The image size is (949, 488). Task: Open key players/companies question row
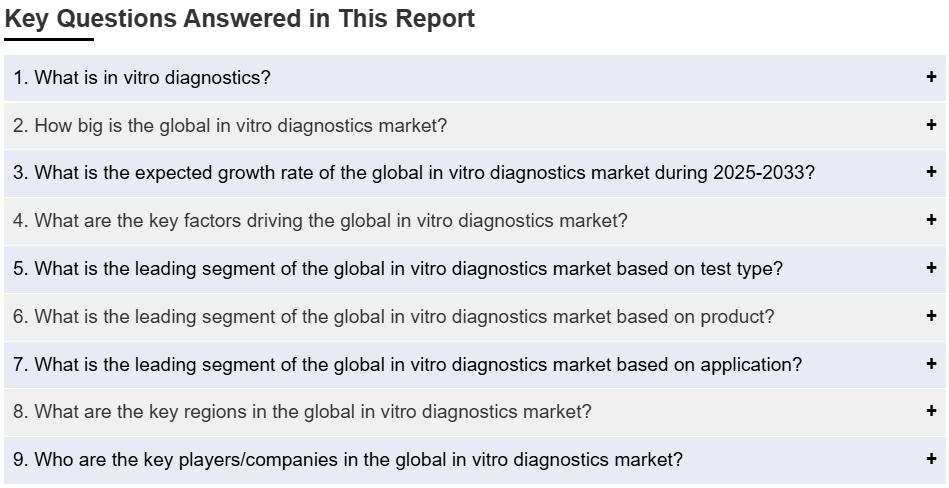click(474, 460)
